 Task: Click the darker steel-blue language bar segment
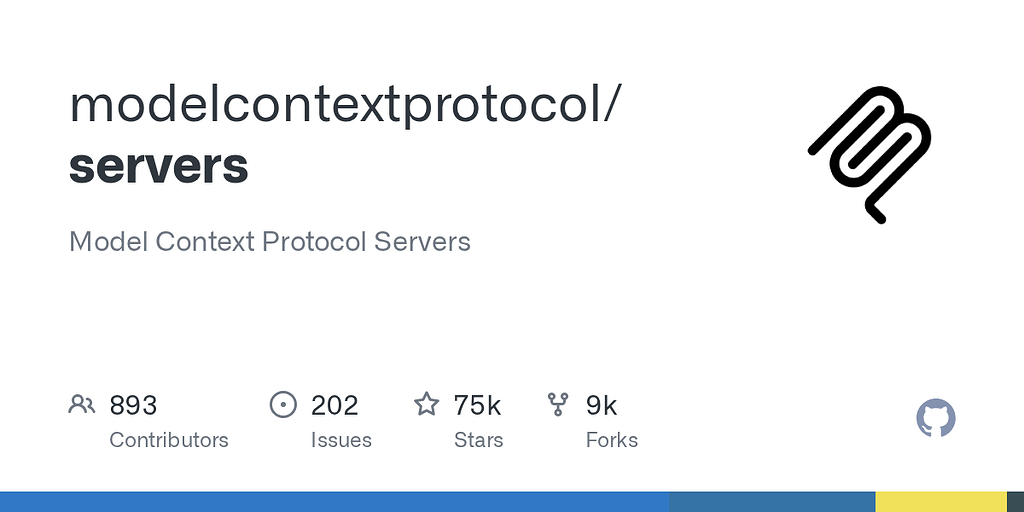[x=772, y=502]
